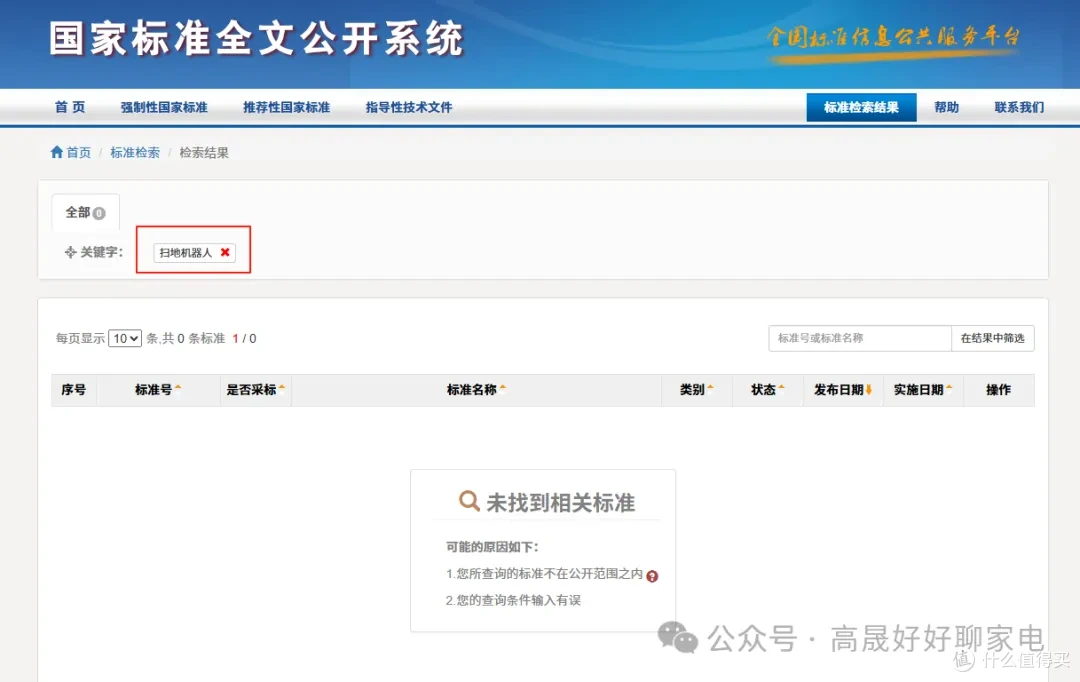
Task: Open 指导性技术文件 navigation item
Action: pyautogui.click(x=409, y=107)
